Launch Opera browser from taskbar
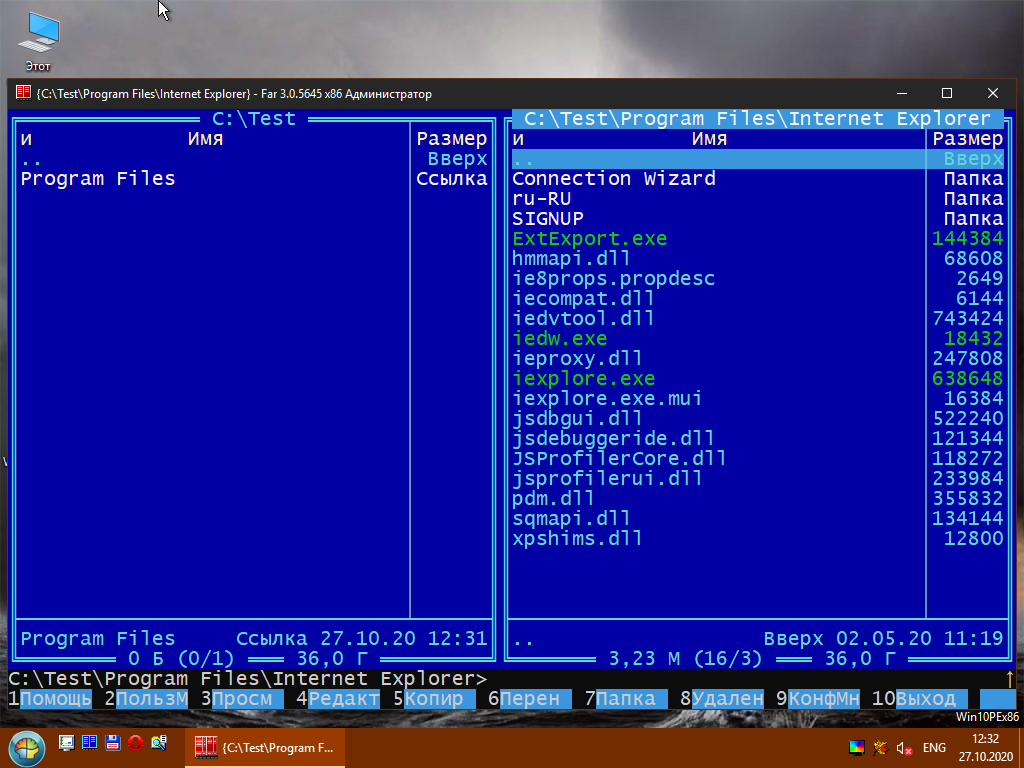The width and height of the screenshot is (1024, 768). point(135,743)
